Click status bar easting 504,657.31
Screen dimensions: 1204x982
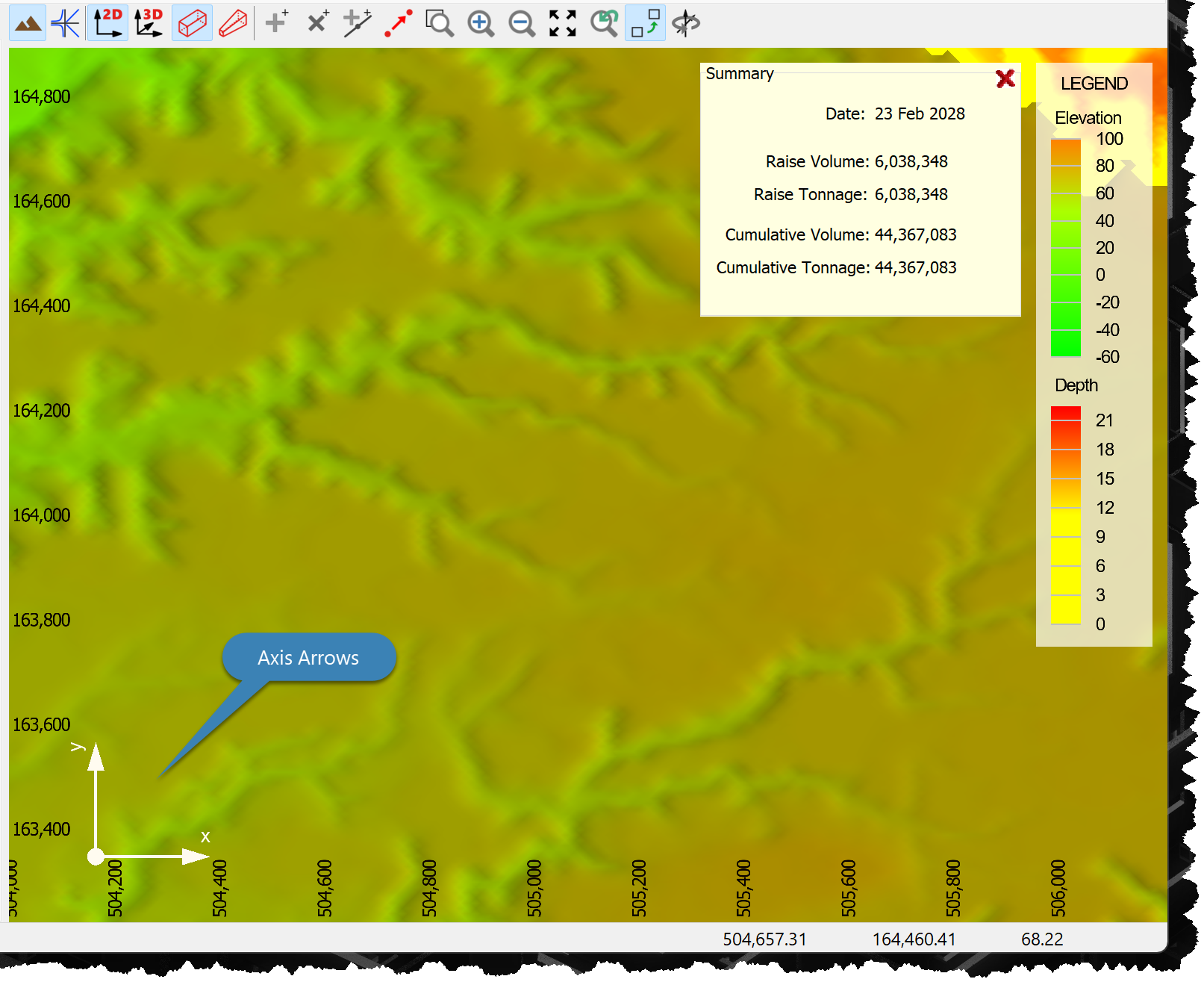765,939
